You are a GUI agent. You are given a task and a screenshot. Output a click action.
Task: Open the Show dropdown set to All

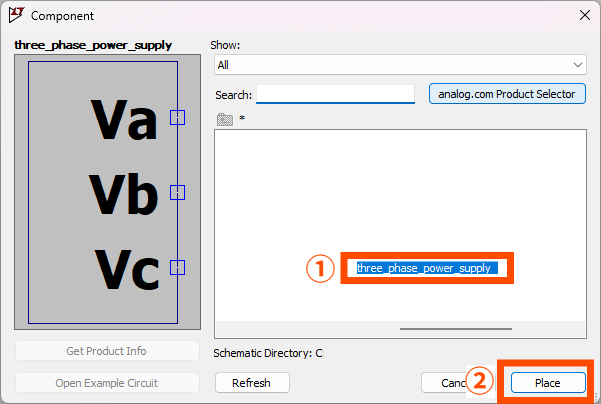[400, 64]
